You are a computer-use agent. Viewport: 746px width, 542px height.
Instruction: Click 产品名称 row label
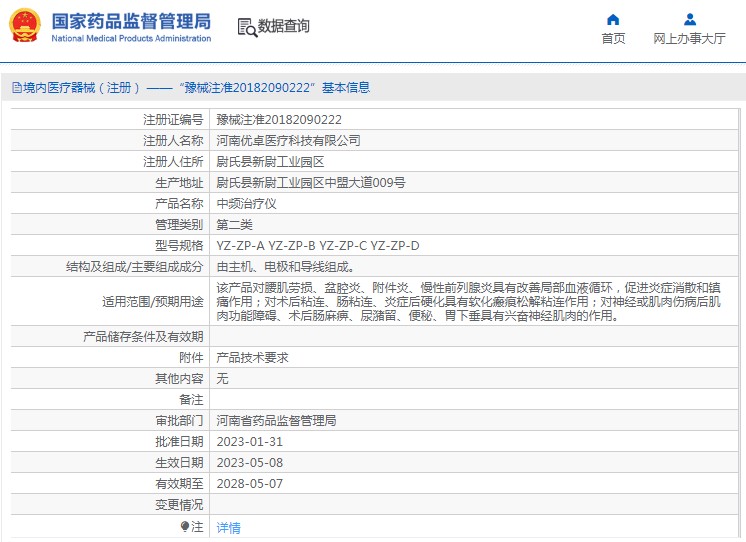pyautogui.click(x=179, y=203)
